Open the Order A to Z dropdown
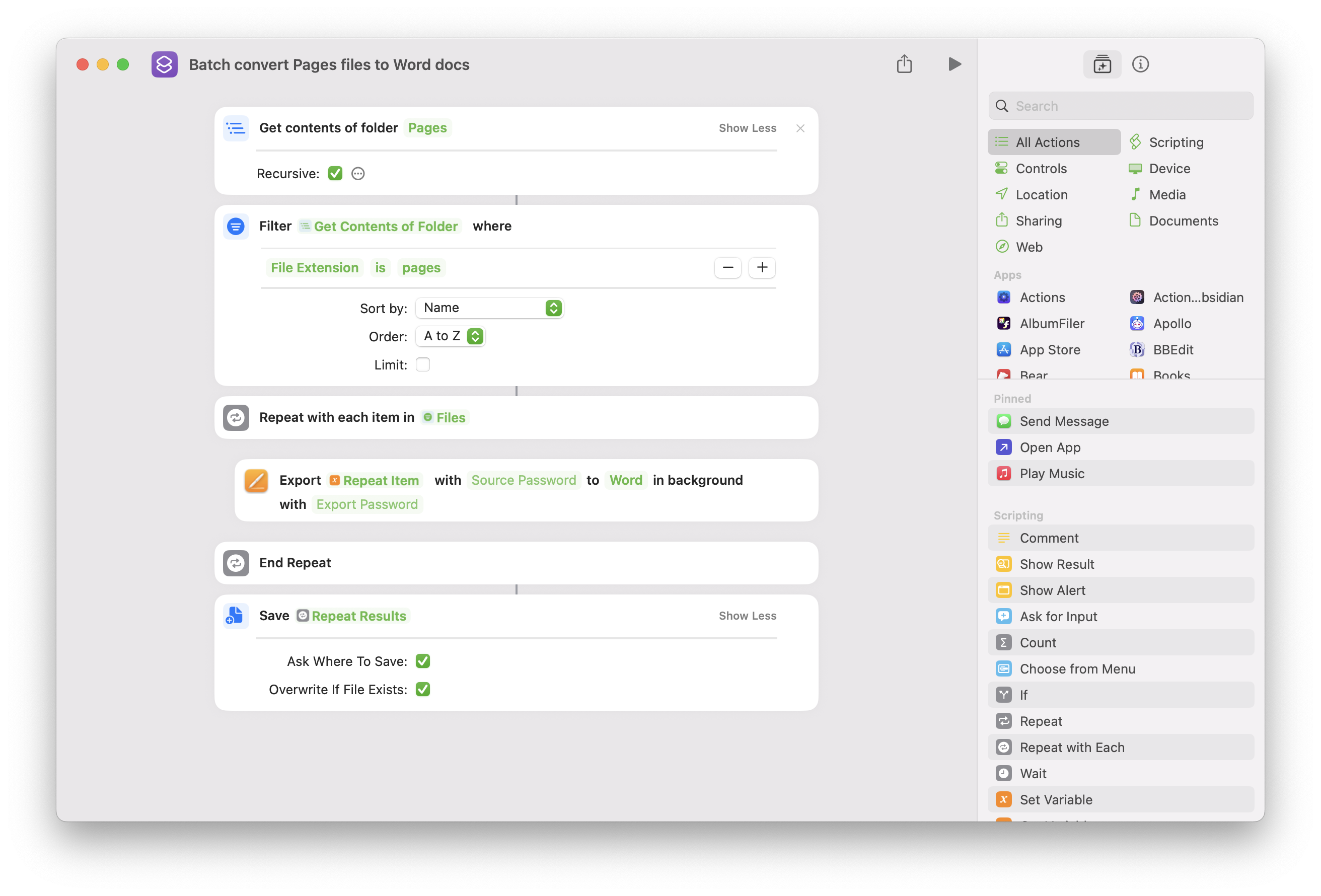 (450, 337)
